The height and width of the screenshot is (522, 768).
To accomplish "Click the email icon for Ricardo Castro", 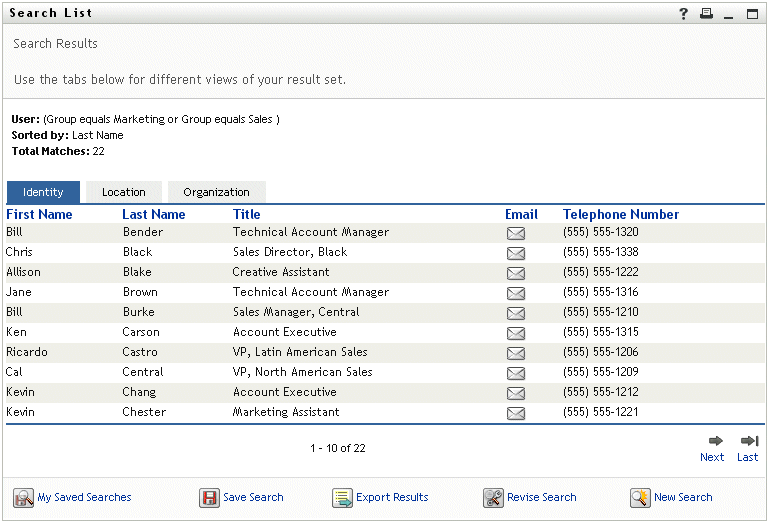I will [515, 353].
